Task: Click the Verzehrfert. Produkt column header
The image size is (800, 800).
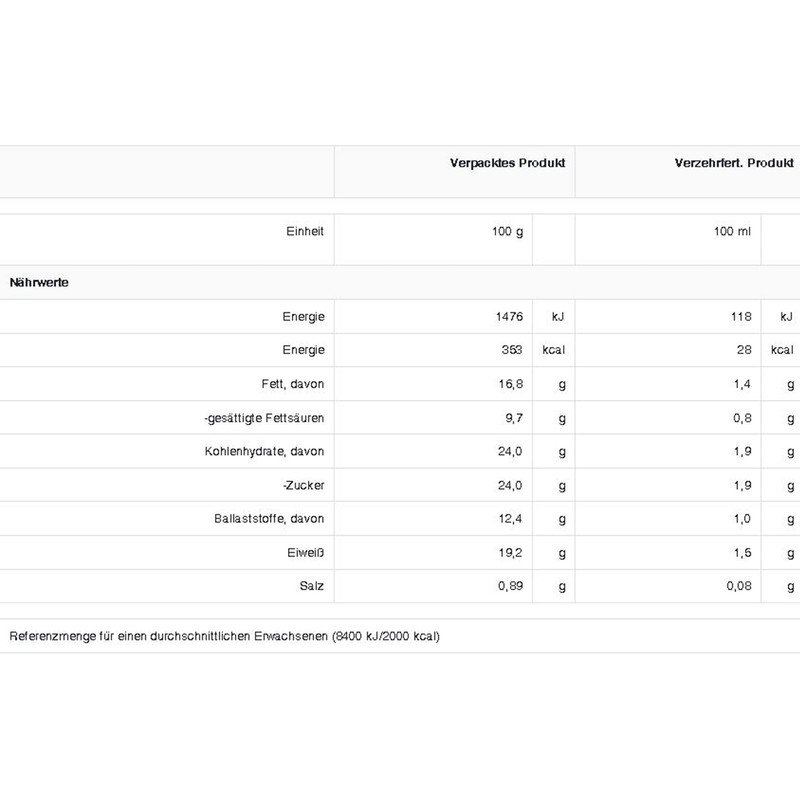Action: (734, 163)
